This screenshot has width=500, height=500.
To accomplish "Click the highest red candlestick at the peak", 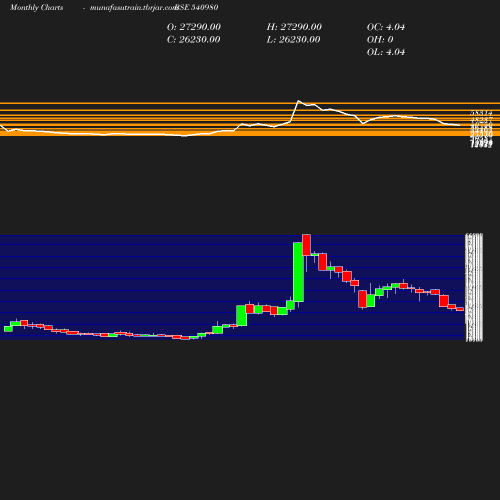I will 307,245.
